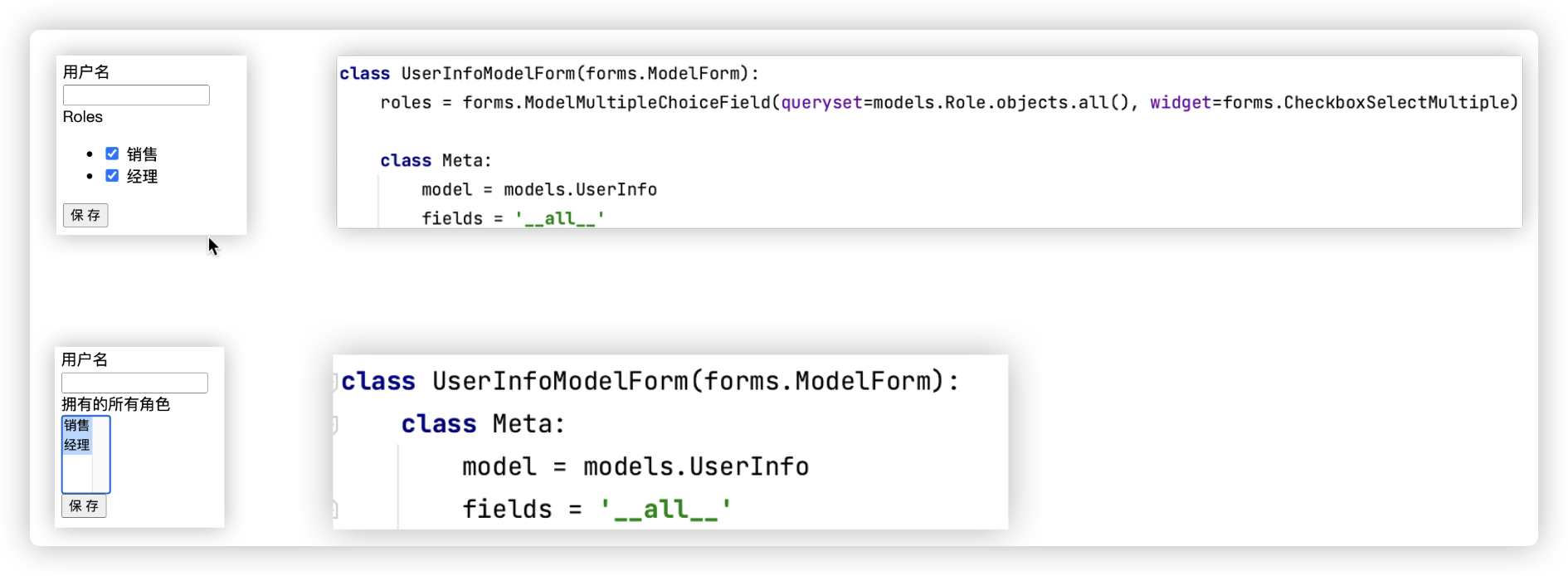Click the widget keyword in the upper code
Image resolution: width=1568 pixels, height=576 pixels.
(1180, 103)
